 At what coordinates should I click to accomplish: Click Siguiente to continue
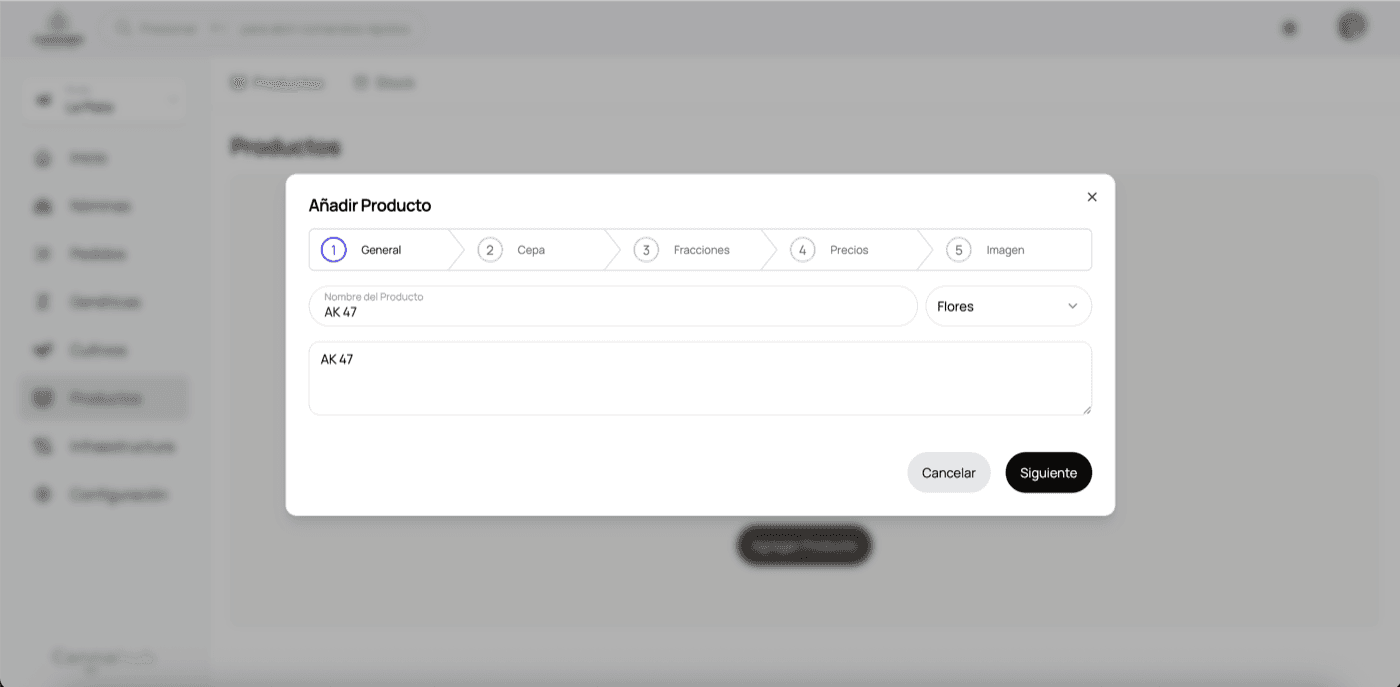[x=1048, y=473]
